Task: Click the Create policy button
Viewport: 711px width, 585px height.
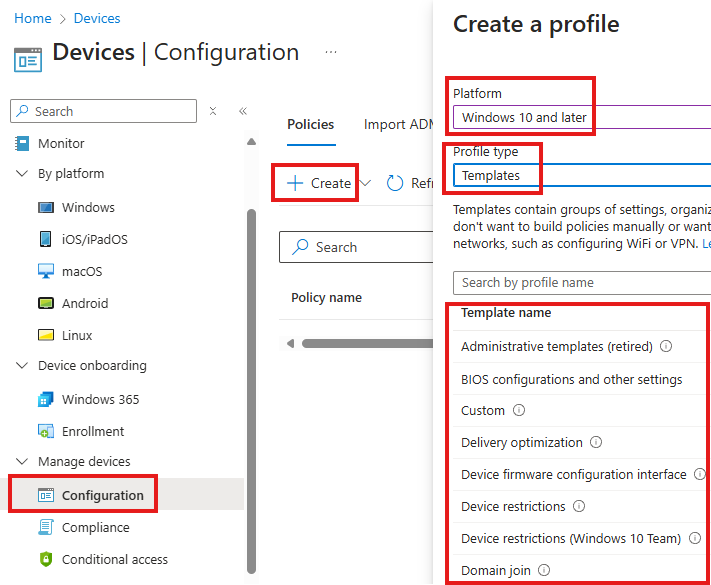Action: (319, 183)
